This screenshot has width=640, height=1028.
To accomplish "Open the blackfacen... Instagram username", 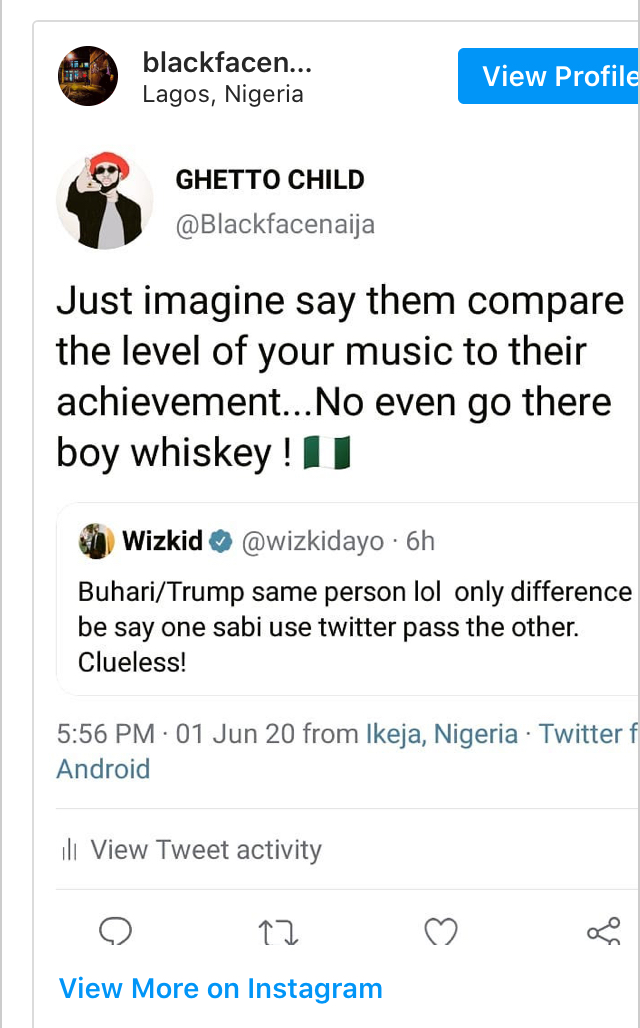I will [x=227, y=63].
